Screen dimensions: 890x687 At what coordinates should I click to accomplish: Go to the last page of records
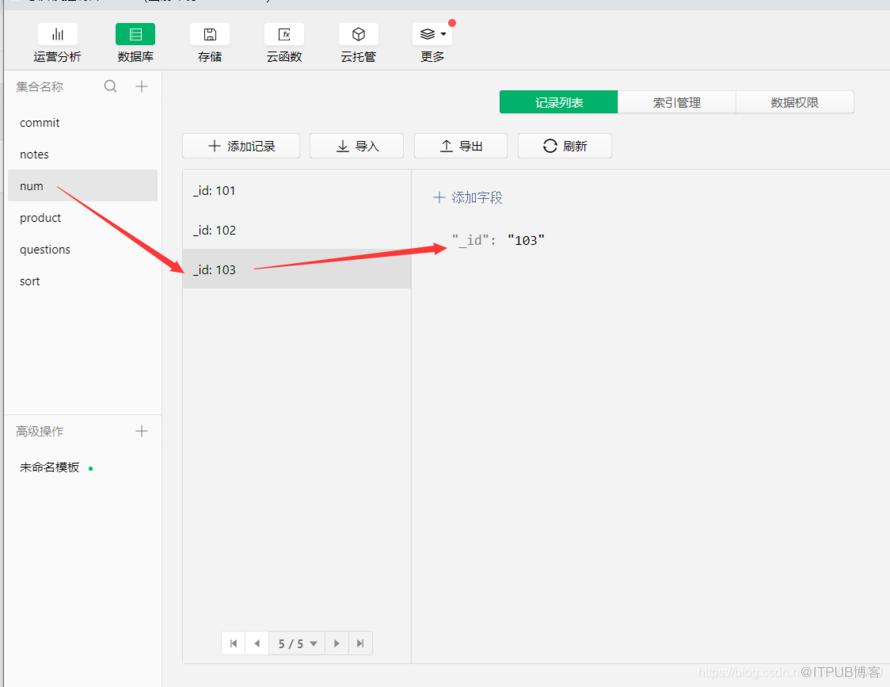pyautogui.click(x=360, y=643)
